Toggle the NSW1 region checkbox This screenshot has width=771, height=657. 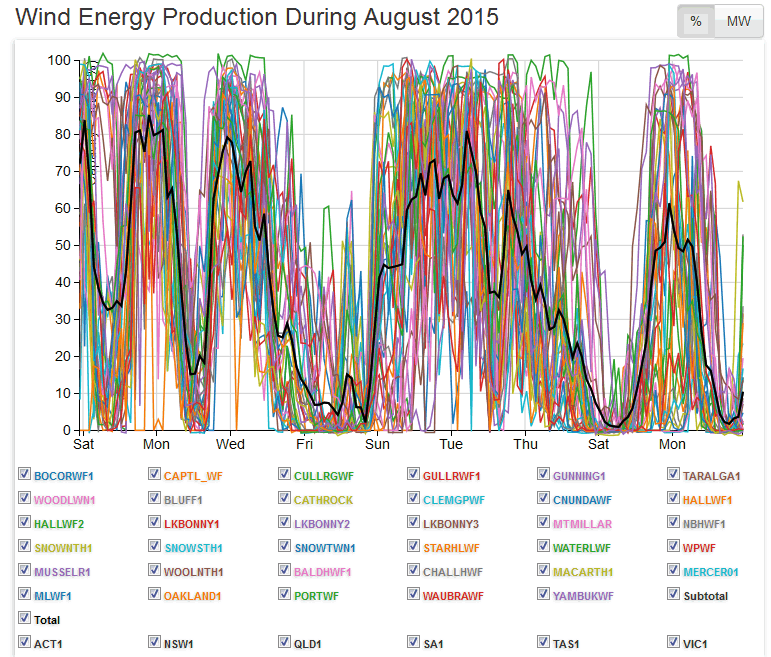(154, 642)
